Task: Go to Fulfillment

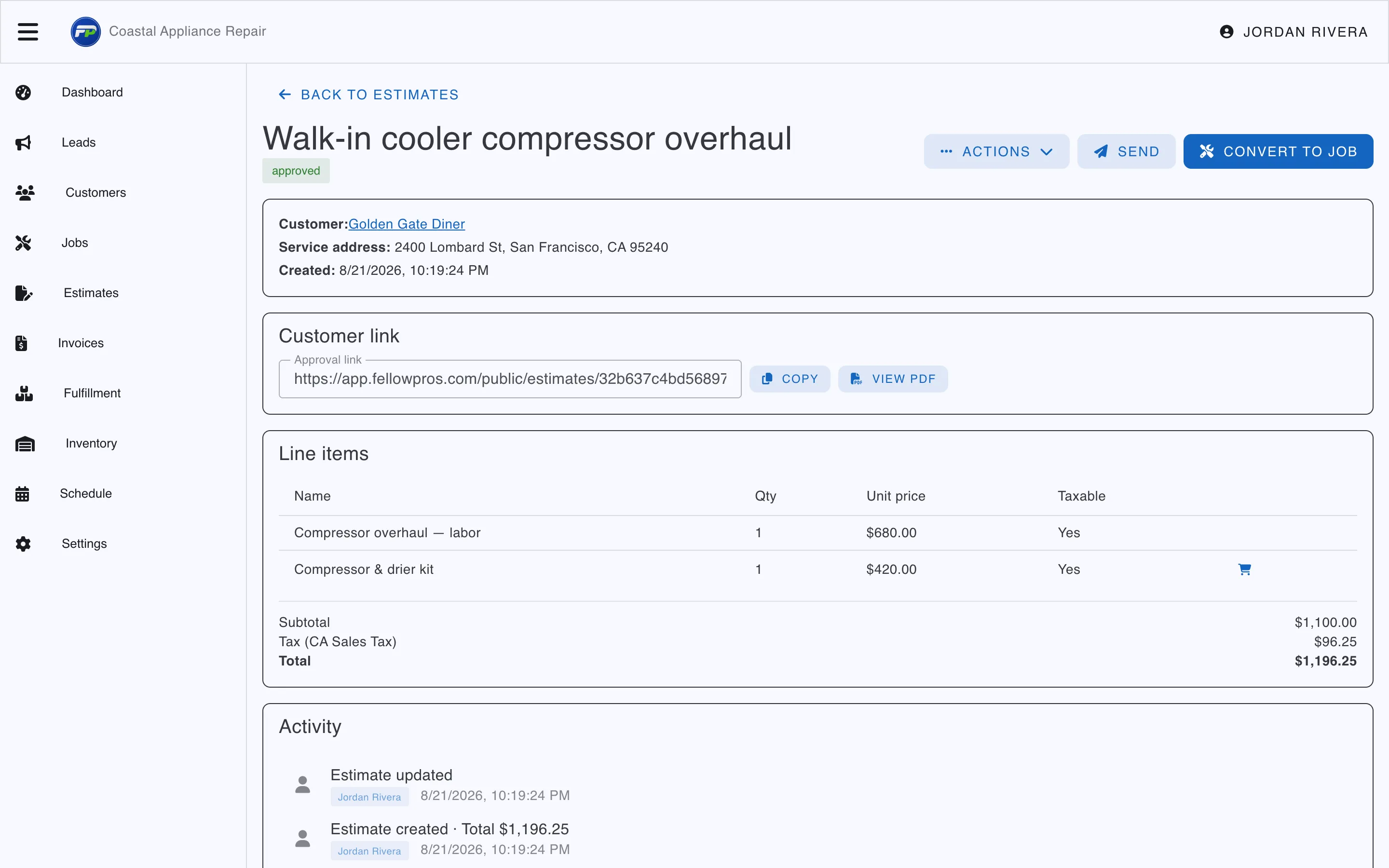Action: tap(123, 393)
